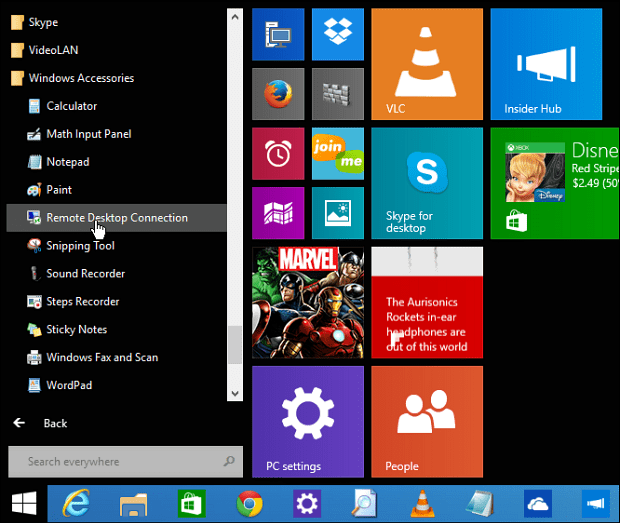Open OneDrive from taskbar

point(538,503)
